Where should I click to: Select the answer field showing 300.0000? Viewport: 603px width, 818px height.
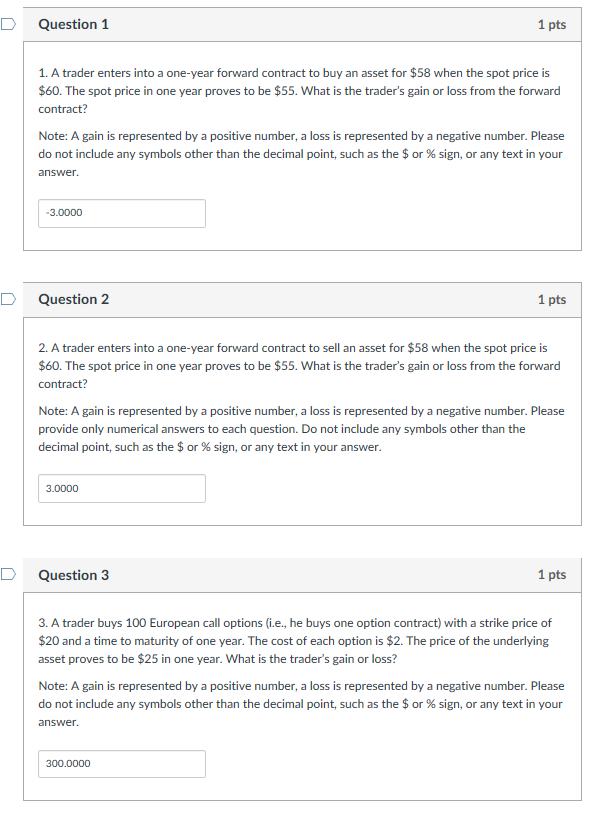tap(121, 764)
